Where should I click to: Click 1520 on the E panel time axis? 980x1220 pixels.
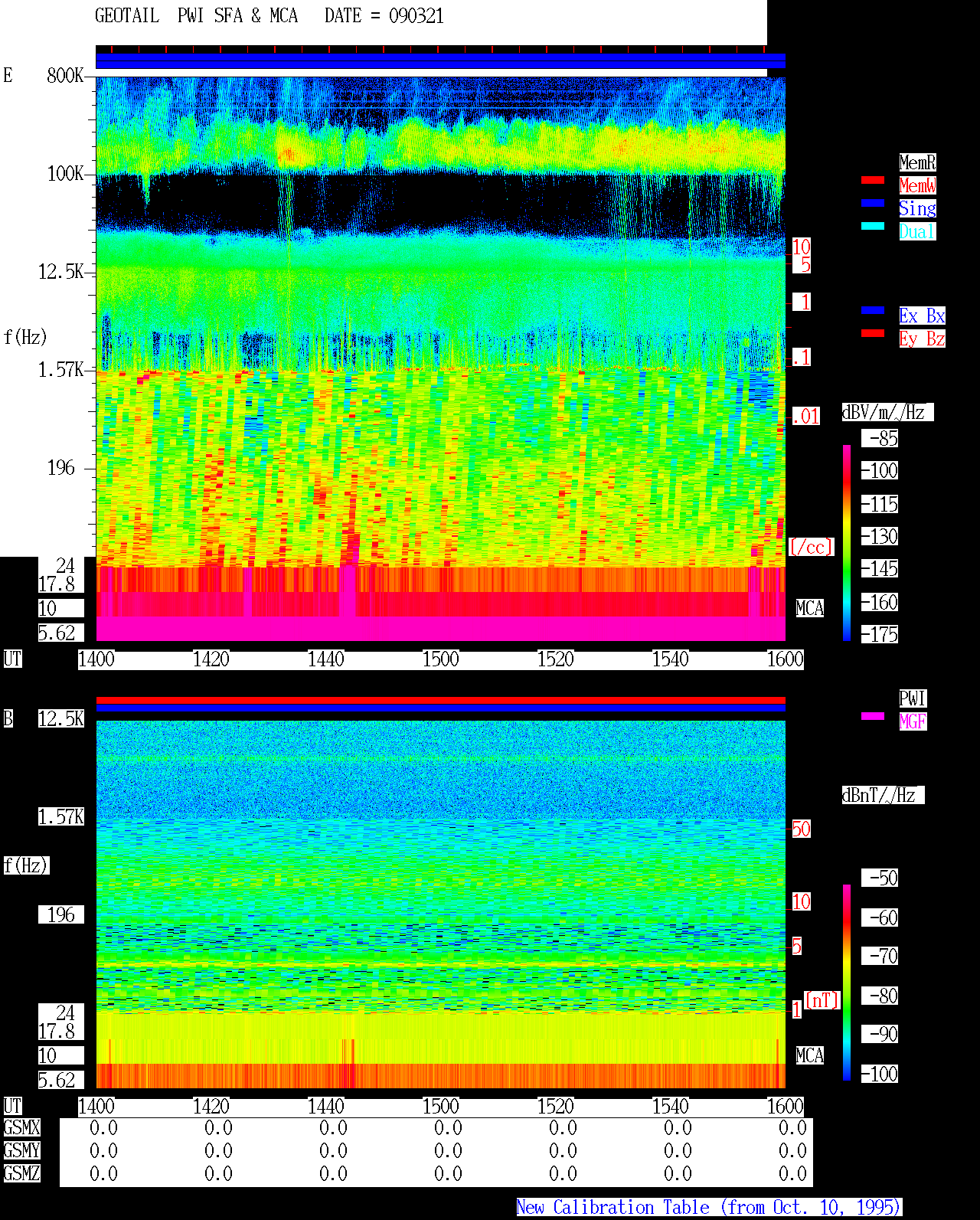556,659
